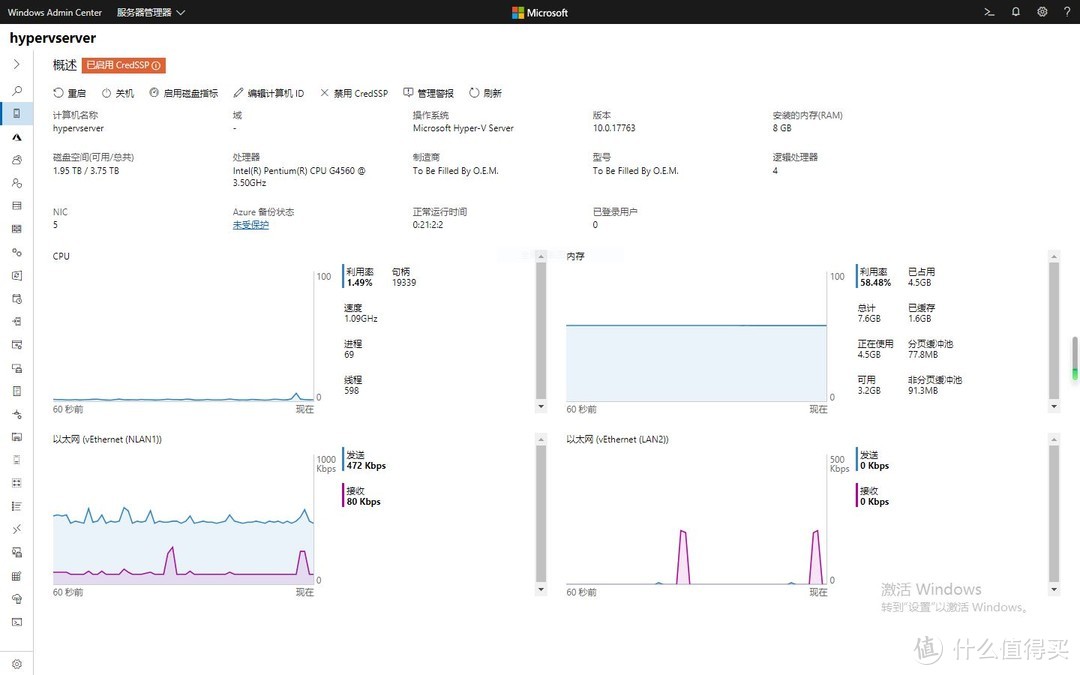Open the Windows Admin Center home link
1080x675 pixels.
[x=54, y=13]
